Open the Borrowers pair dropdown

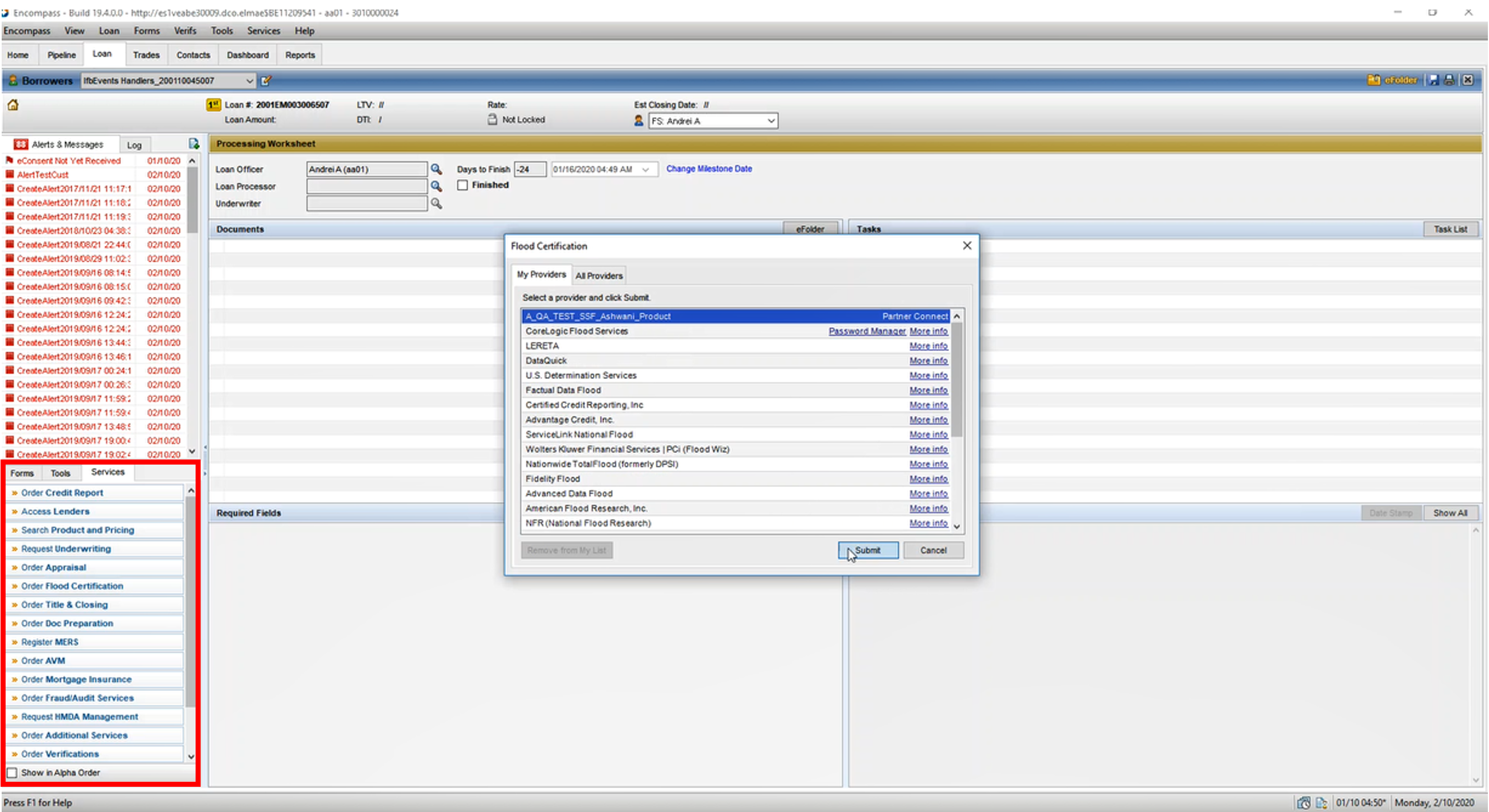(x=249, y=81)
